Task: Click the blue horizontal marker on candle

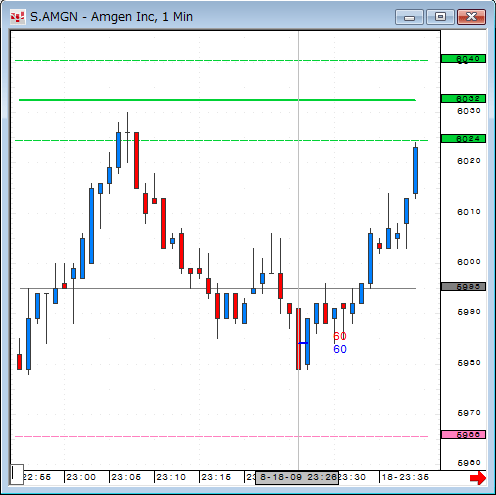Action: pos(303,343)
